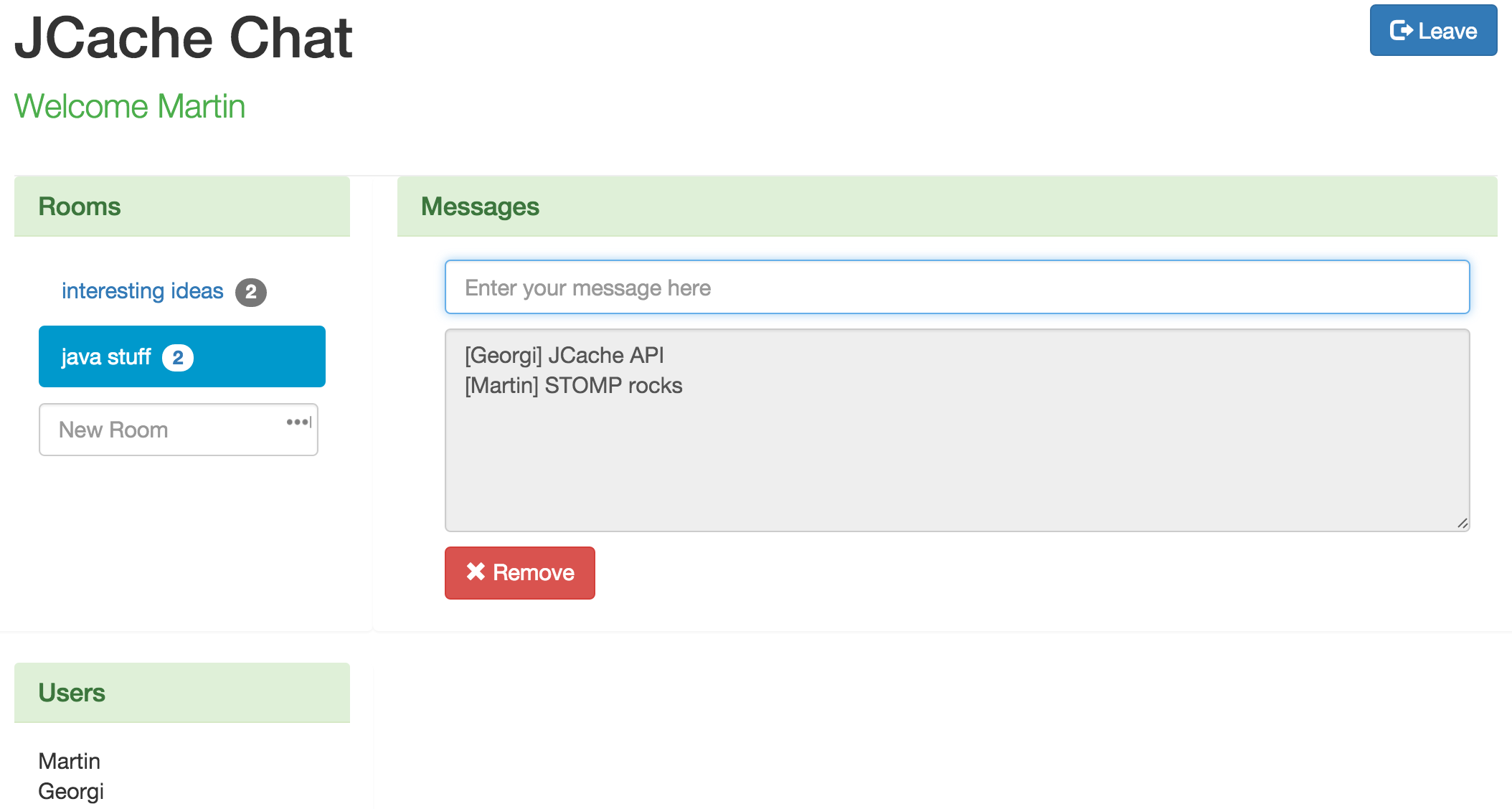Image resolution: width=1512 pixels, height=809 pixels.
Task: Select user Martin in Users list
Action: (x=70, y=761)
